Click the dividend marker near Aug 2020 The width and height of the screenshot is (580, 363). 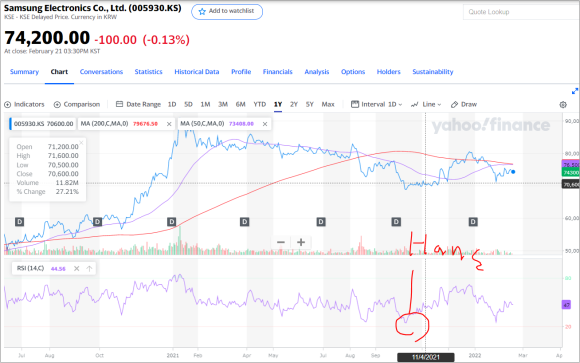pos(20,222)
